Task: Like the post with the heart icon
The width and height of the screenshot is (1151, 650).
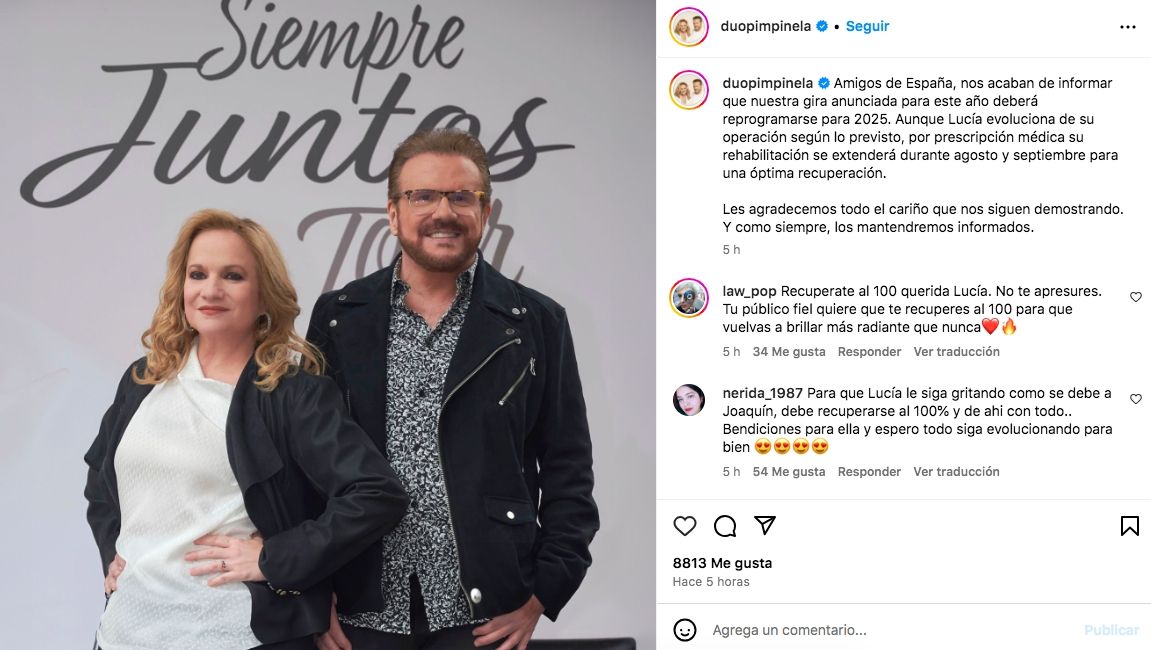Action: tap(684, 526)
